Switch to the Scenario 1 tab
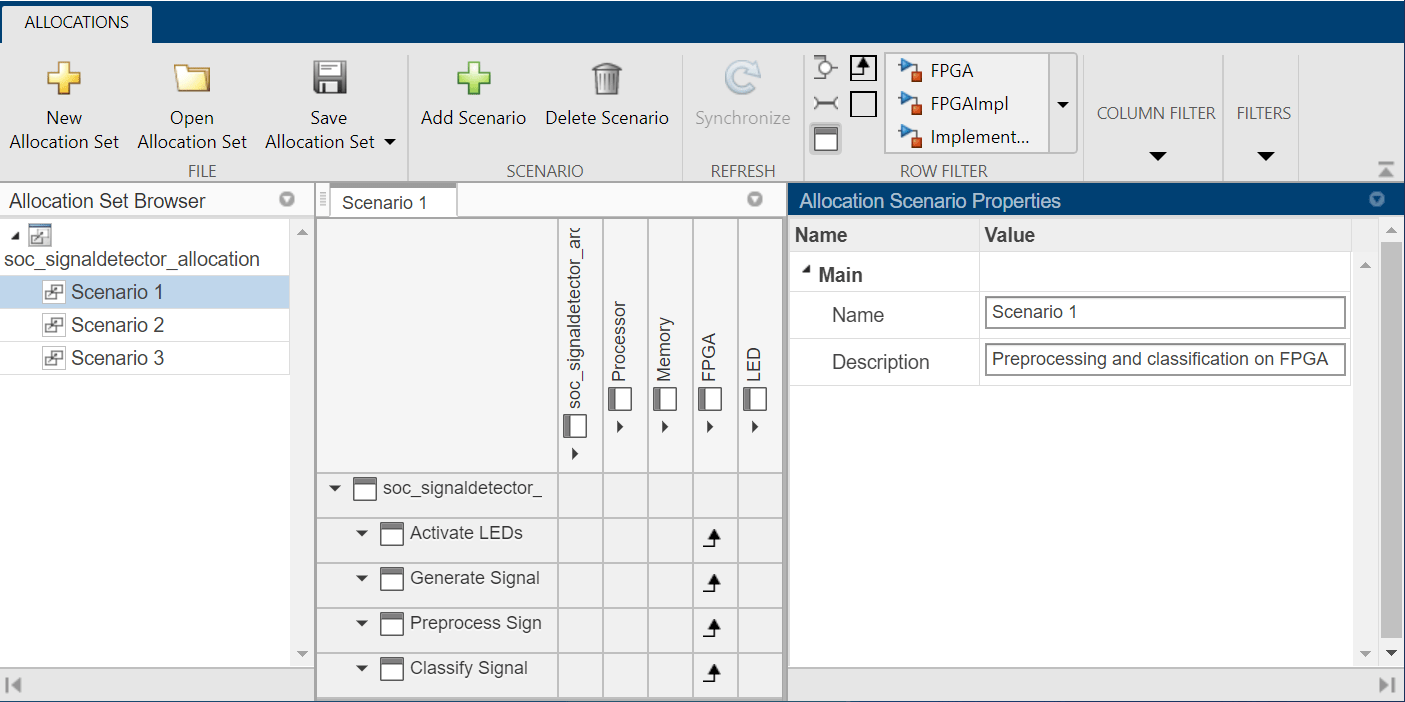 point(385,202)
